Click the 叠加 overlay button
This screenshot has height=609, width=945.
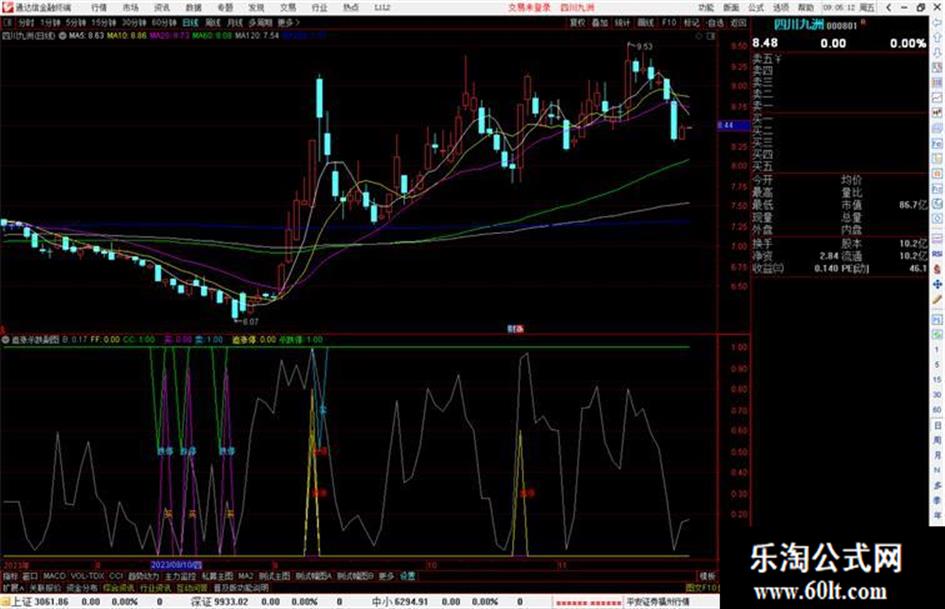click(600, 22)
